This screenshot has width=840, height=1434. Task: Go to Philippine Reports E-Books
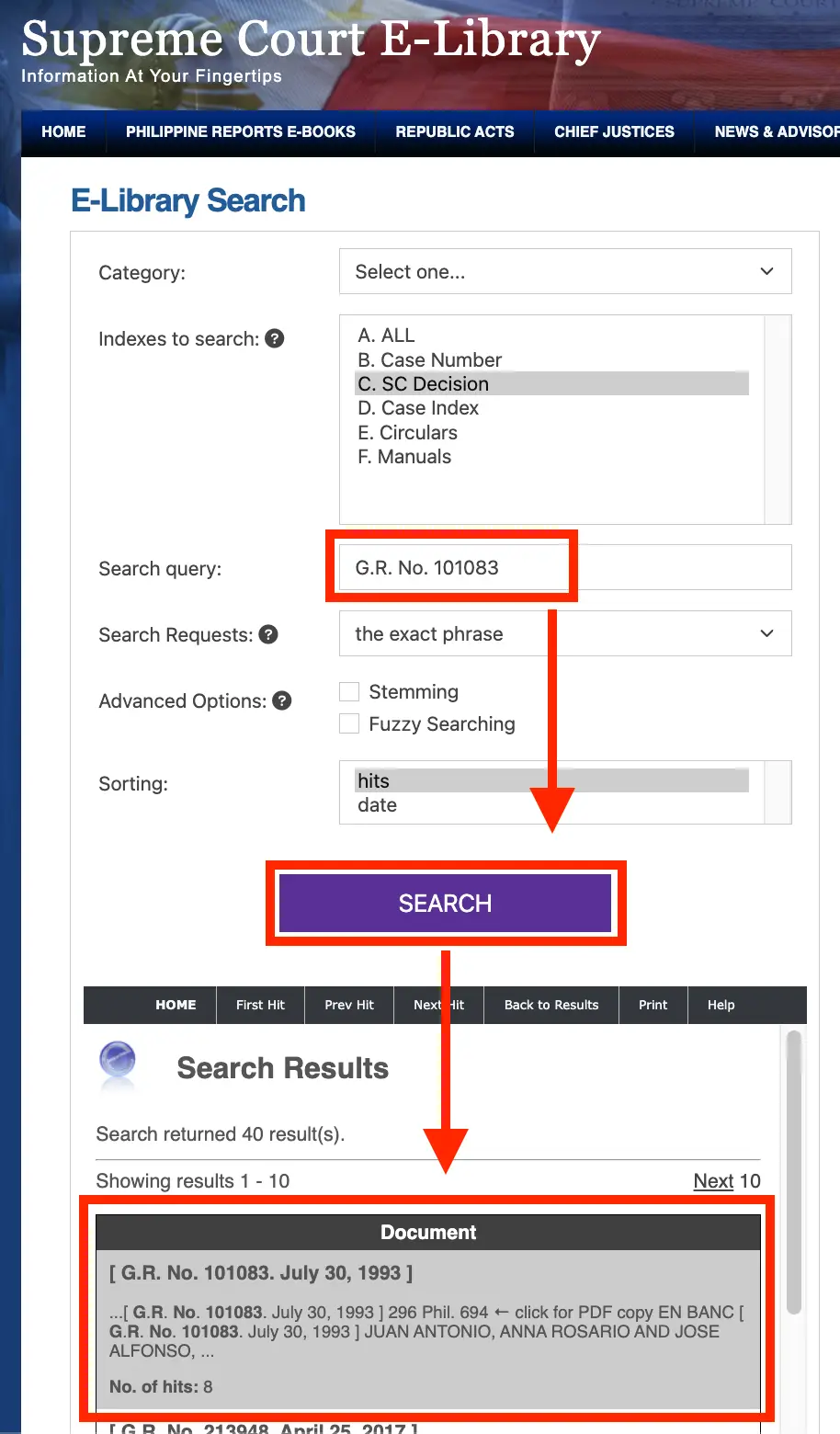point(241,131)
